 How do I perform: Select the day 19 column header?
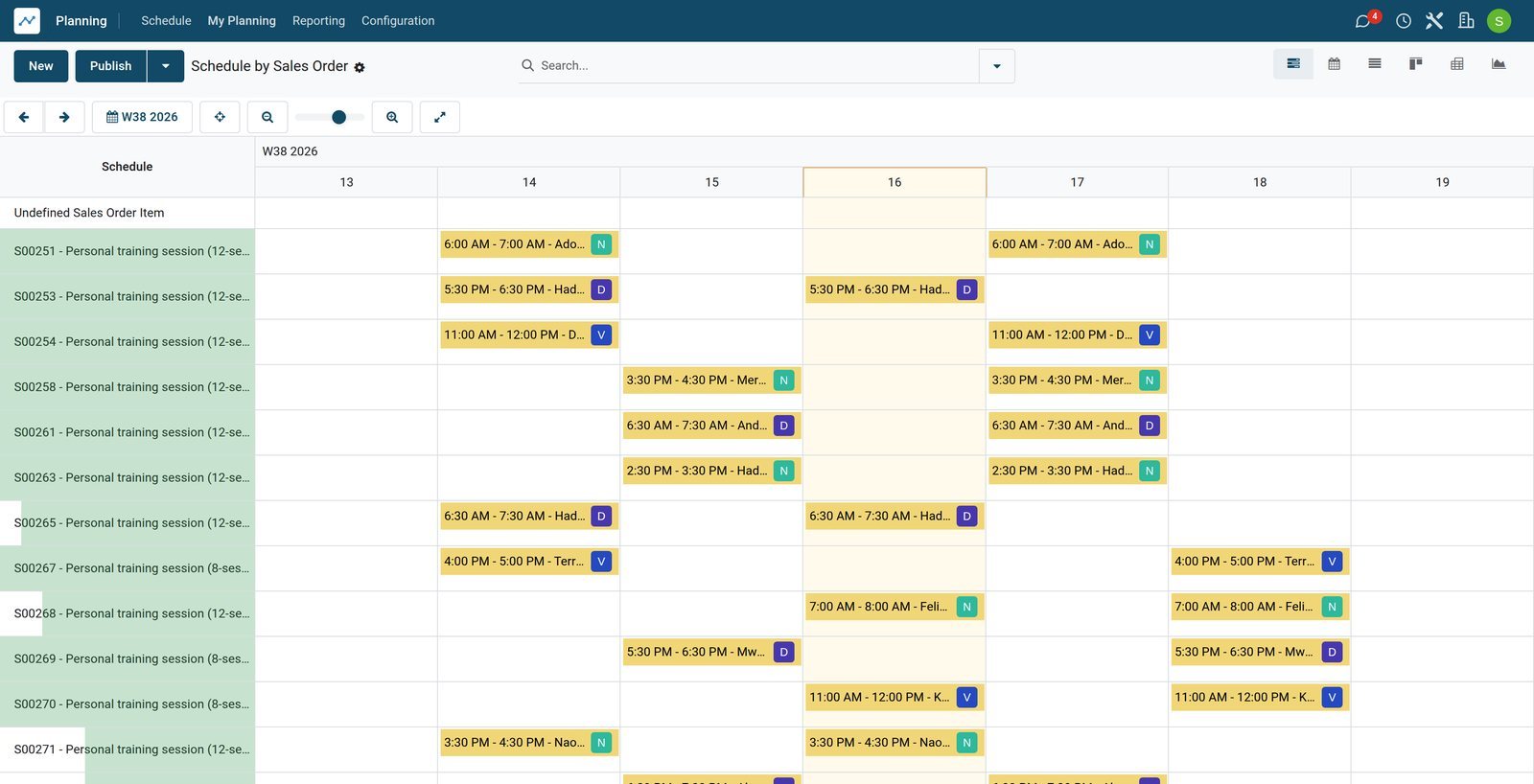pos(1442,182)
